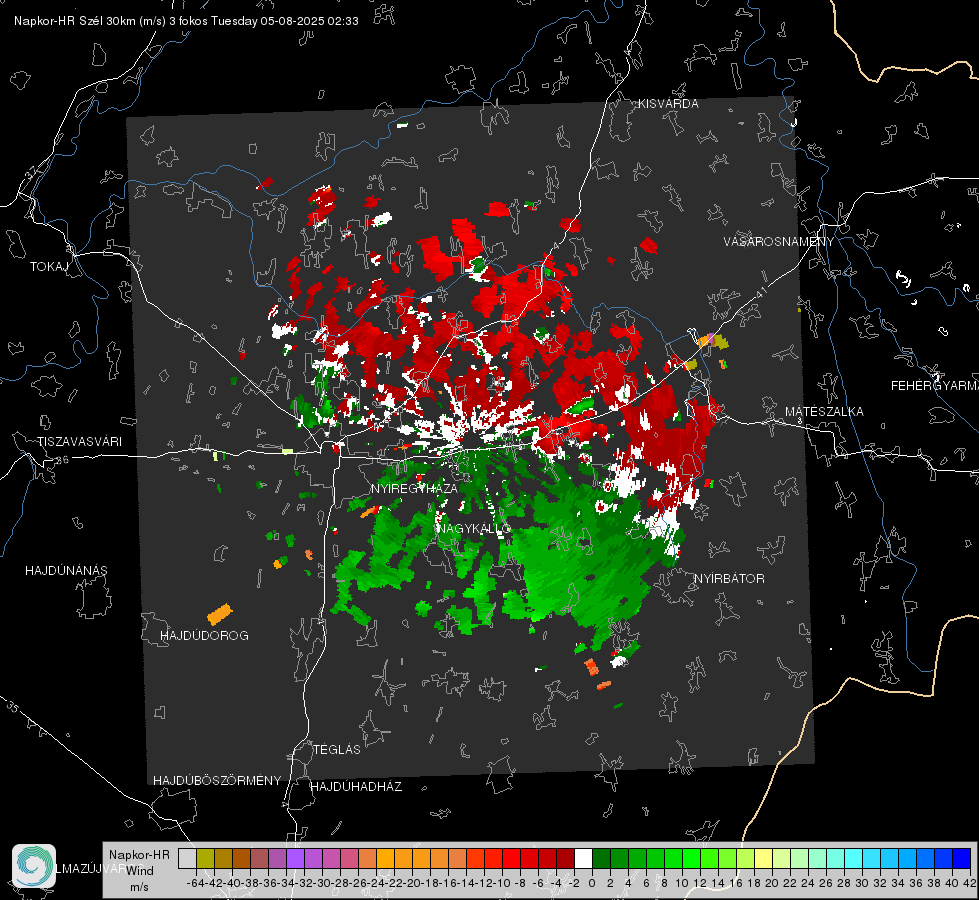
Task: Select the orange legend swatch above -24
Action: 385,858
